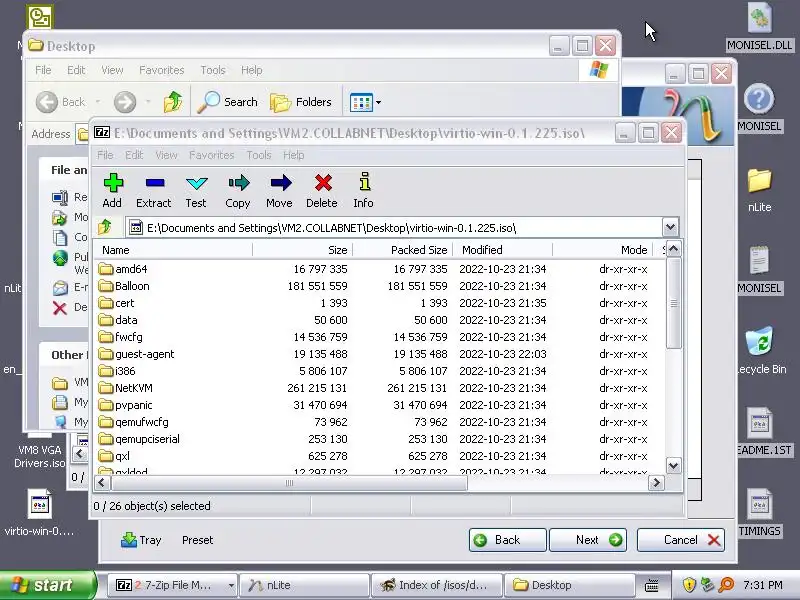Click Back in the Desktop explorer toolbar
Image resolution: width=800 pixels, height=600 pixels.
[x=61, y=102]
